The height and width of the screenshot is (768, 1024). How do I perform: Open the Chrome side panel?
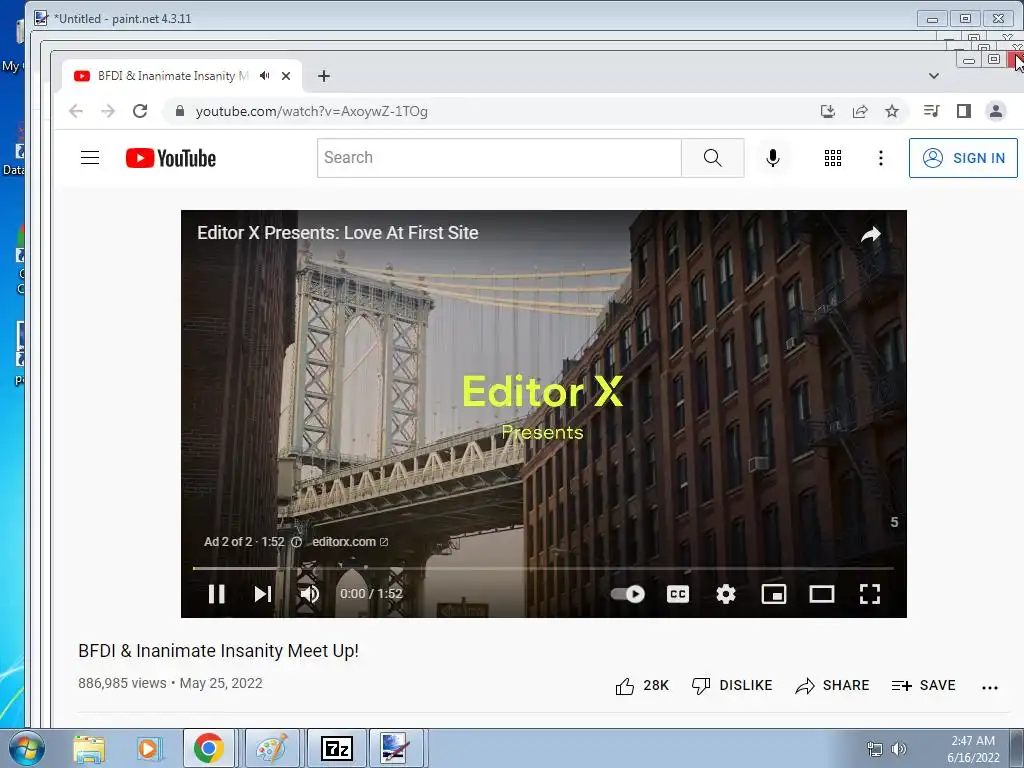point(963,111)
